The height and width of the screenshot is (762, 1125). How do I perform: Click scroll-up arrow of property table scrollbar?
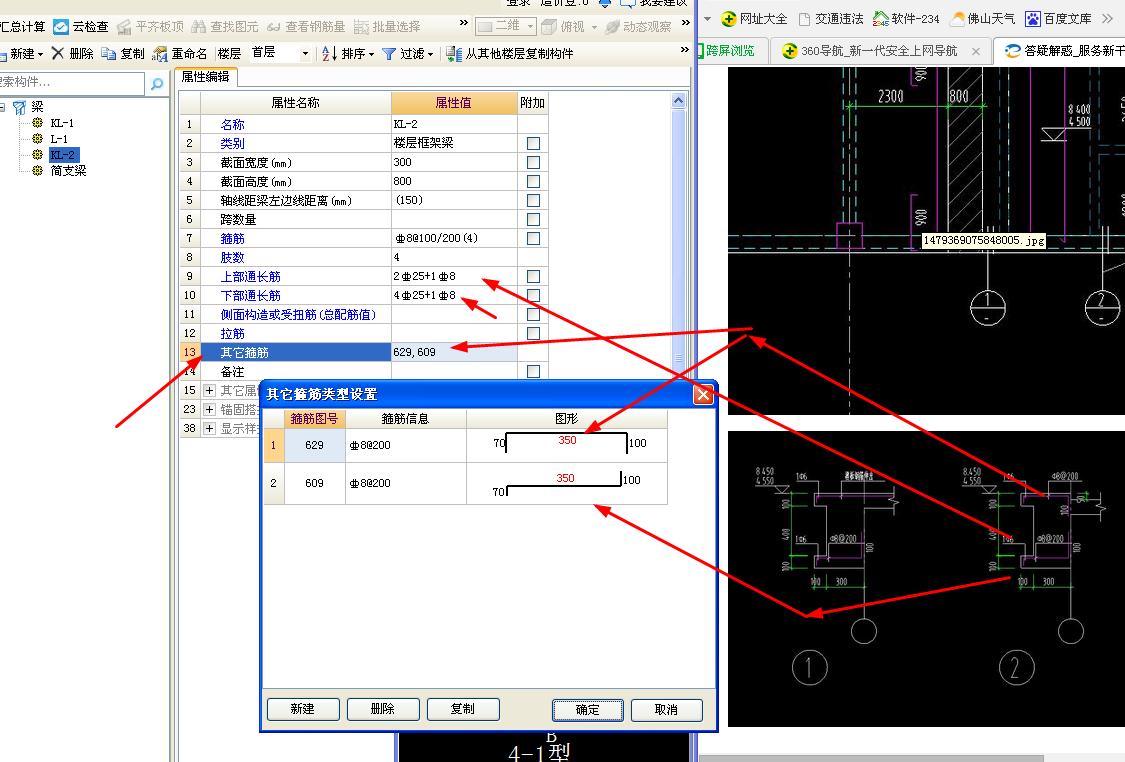[x=678, y=101]
